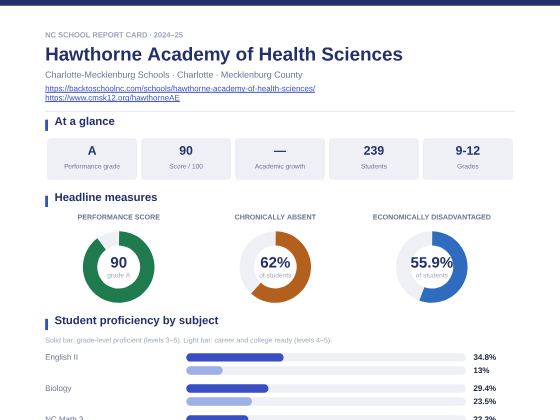Click the NC School Report Card 2024–25 header
The height and width of the screenshot is (420, 560).
pos(114,35)
